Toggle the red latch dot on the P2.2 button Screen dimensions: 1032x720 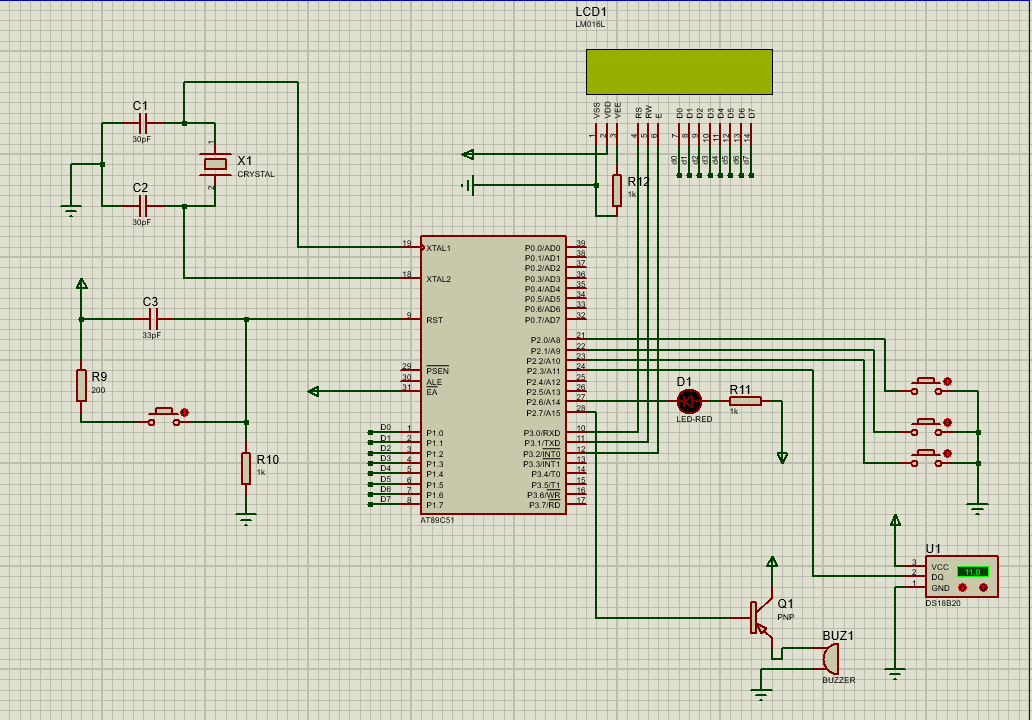(947, 453)
